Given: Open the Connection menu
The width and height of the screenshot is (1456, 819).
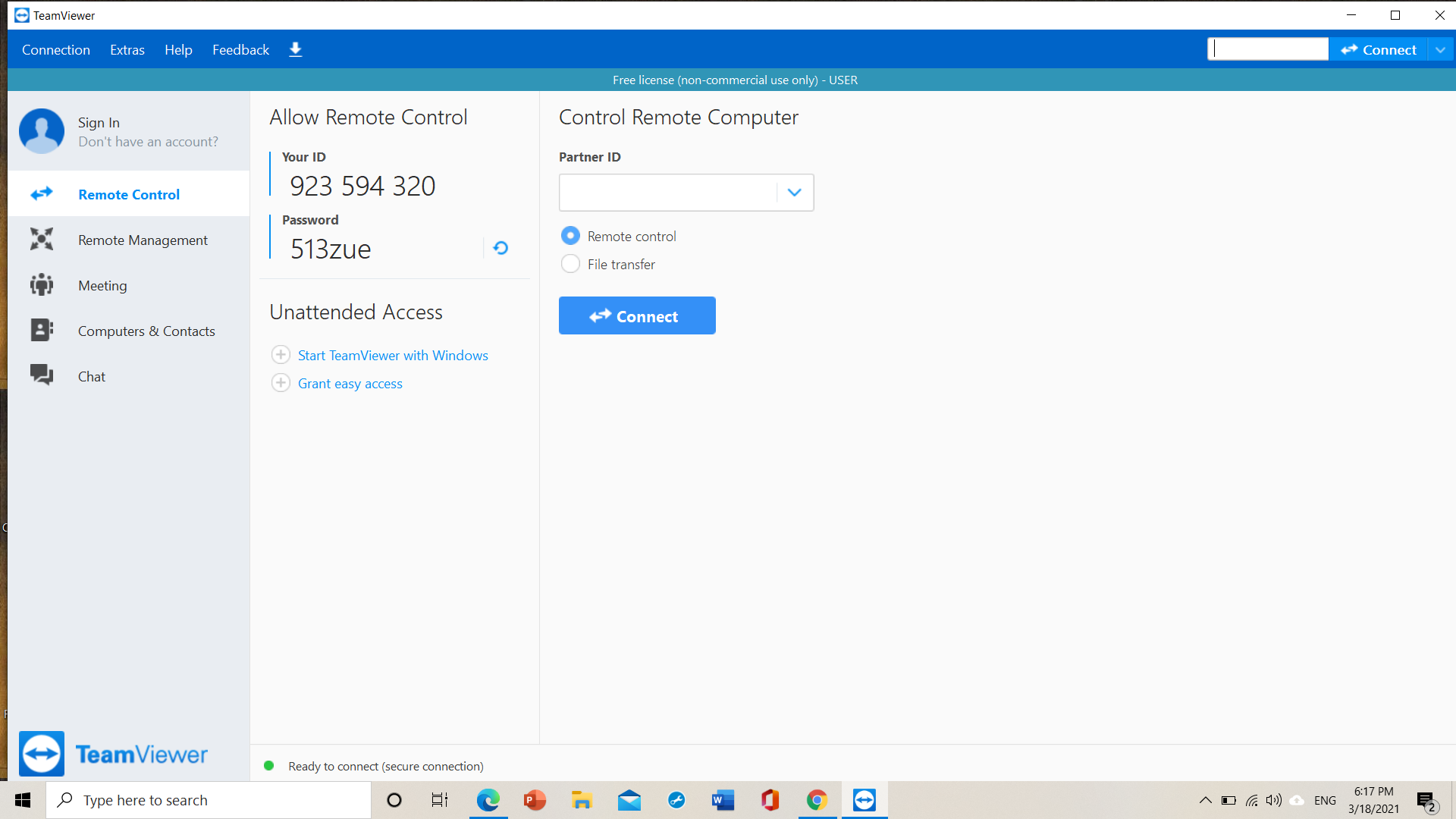Looking at the screenshot, I should click(56, 49).
